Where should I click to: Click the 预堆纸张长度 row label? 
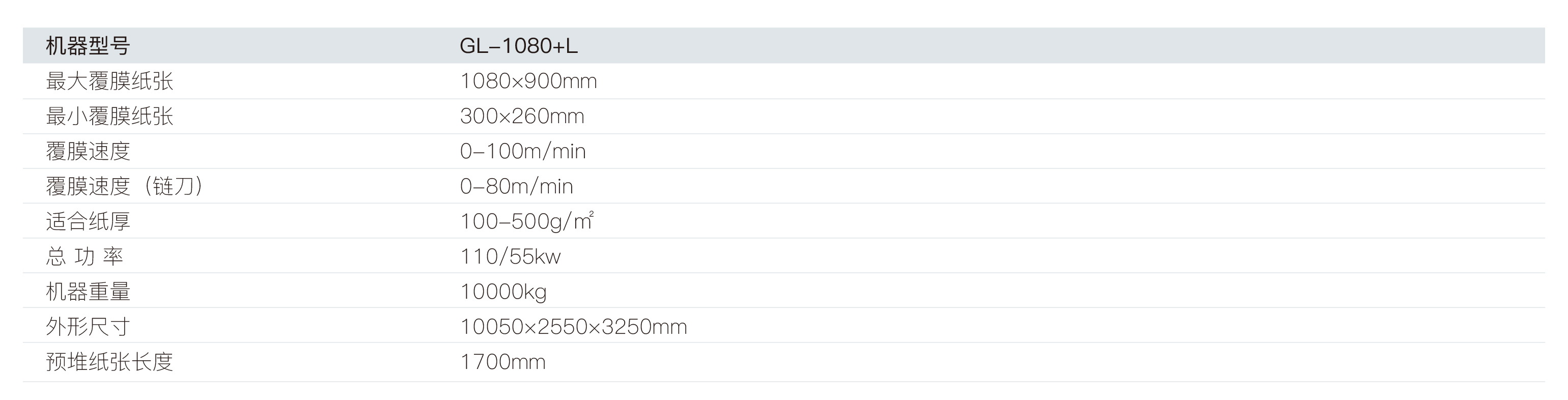coord(109,362)
